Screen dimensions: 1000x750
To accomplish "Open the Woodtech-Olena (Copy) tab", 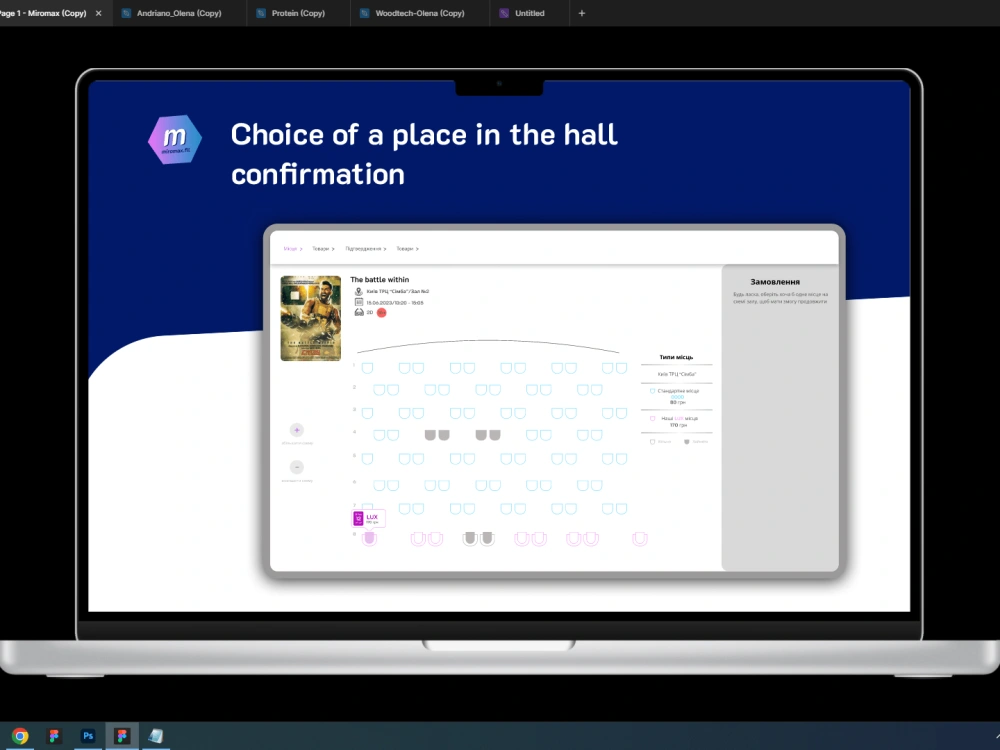I will coord(420,13).
